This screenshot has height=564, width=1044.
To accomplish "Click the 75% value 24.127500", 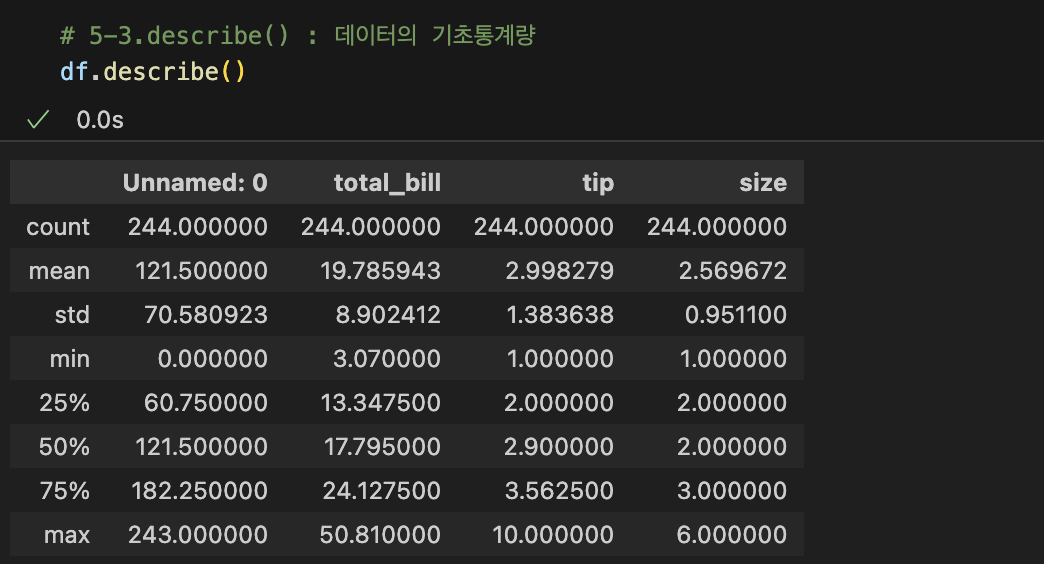I will [382, 491].
